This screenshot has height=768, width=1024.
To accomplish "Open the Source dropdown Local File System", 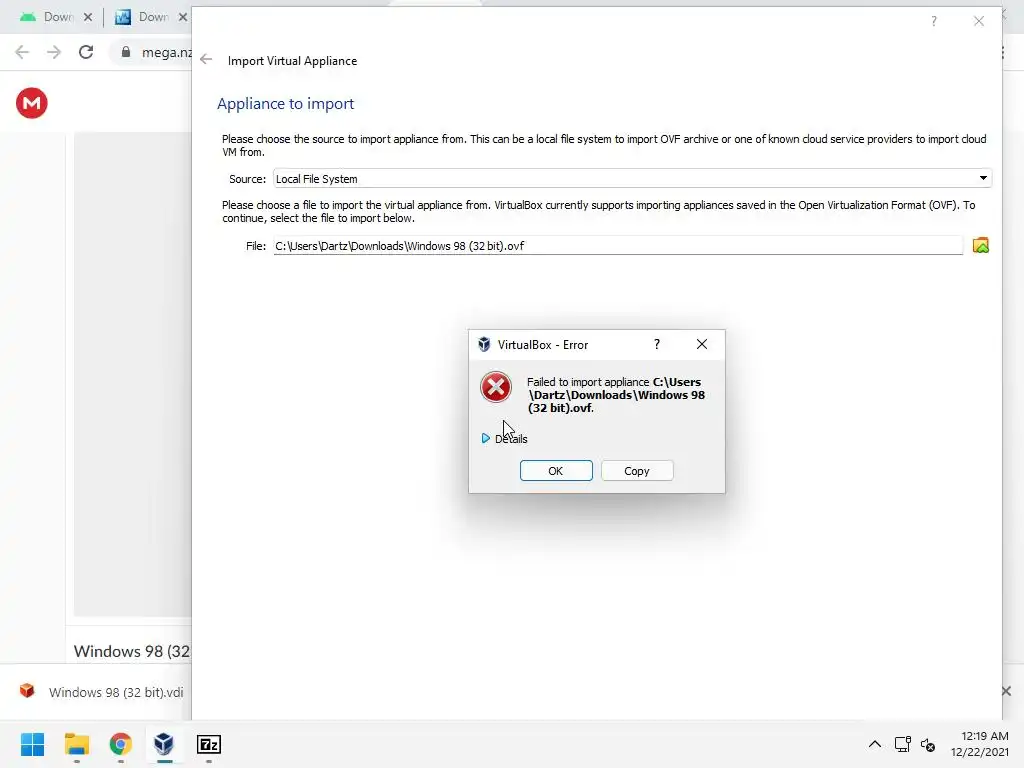I will coord(632,178).
